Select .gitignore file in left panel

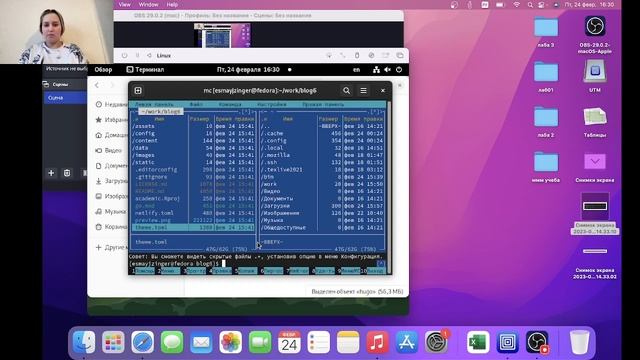[193, 177]
